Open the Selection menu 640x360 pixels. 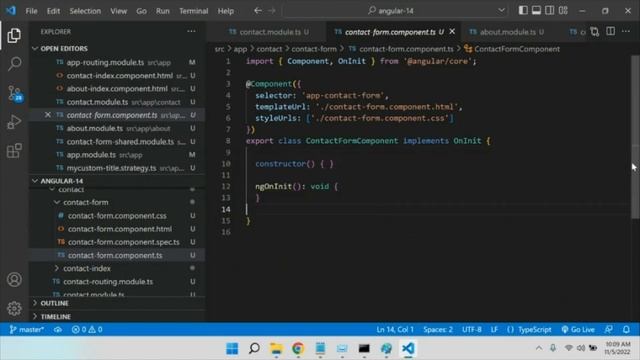click(x=85, y=11)
